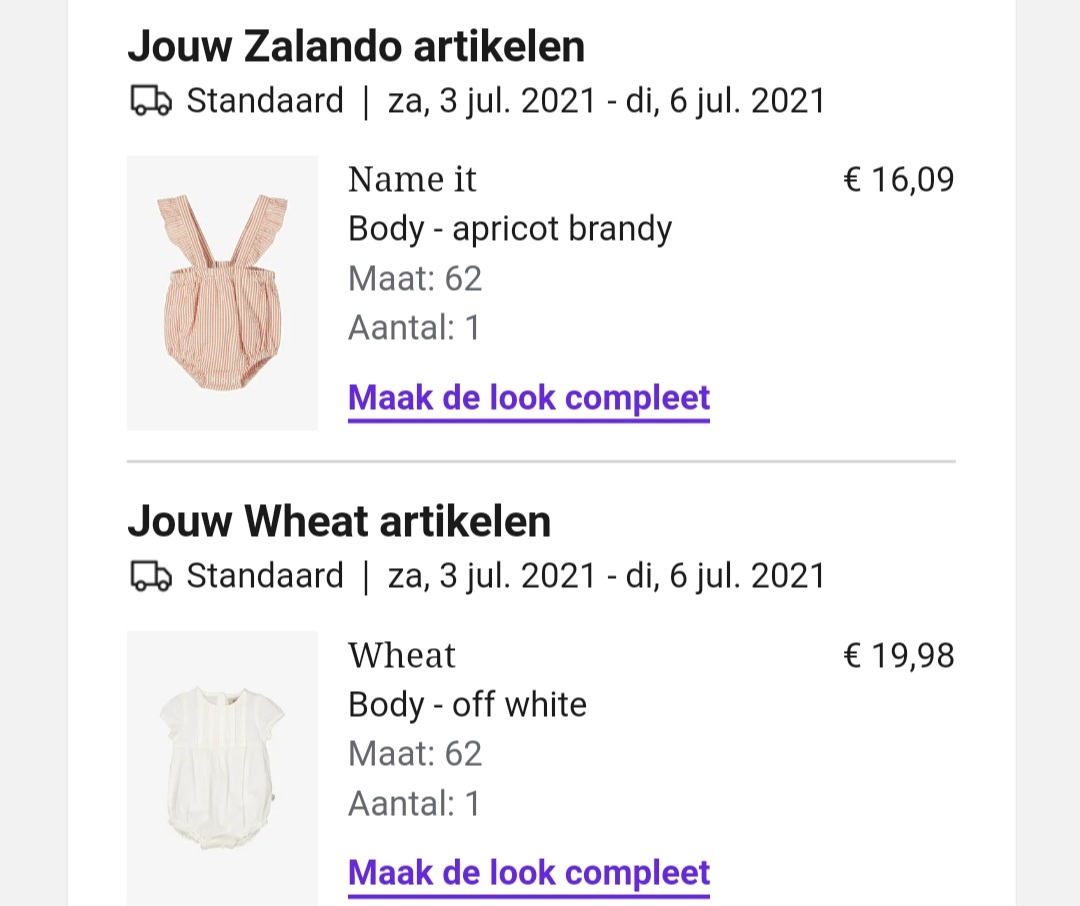Click the € 16,09 price

(x=899, y=180)
